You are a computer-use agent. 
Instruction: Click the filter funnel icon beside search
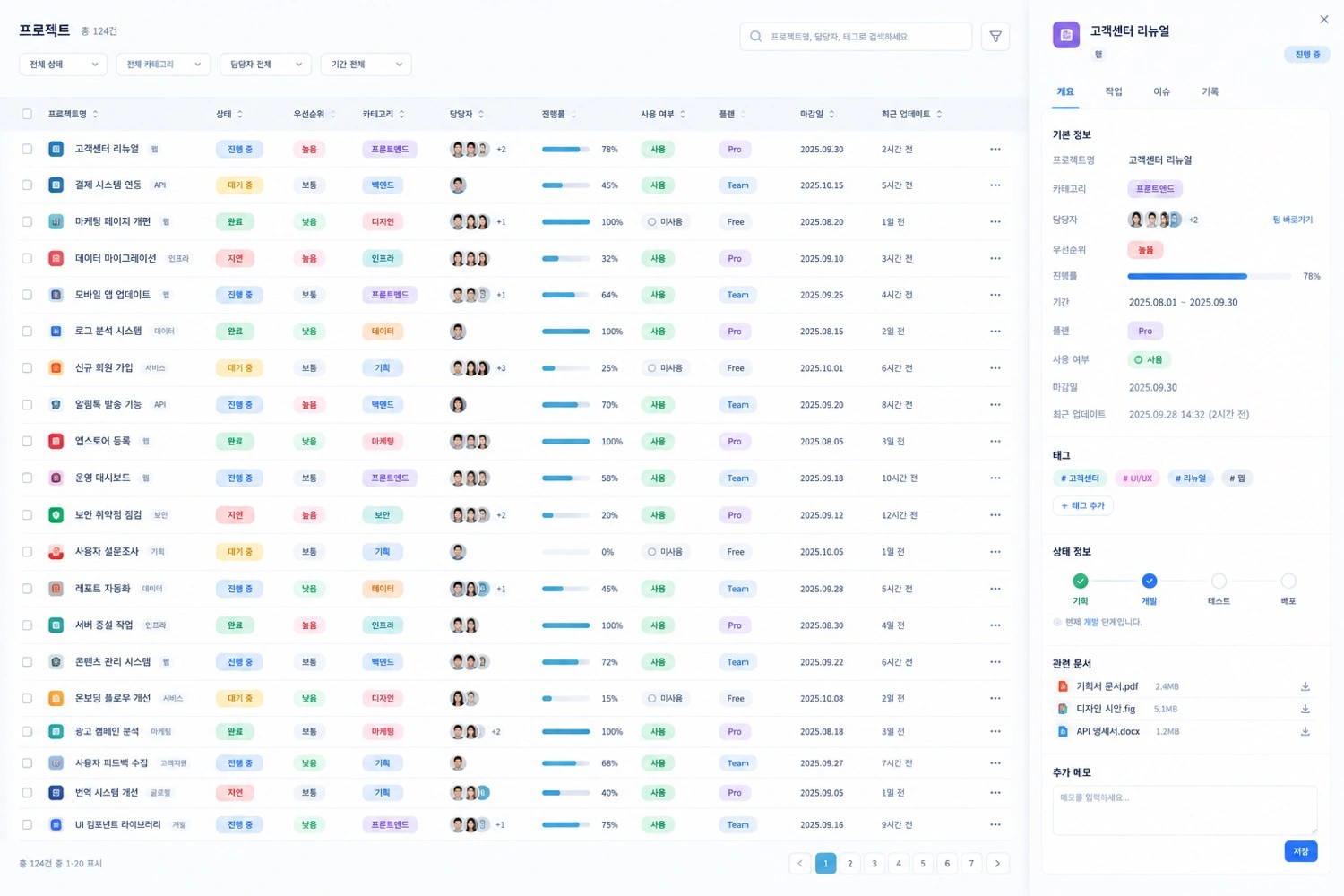(995, 37)
